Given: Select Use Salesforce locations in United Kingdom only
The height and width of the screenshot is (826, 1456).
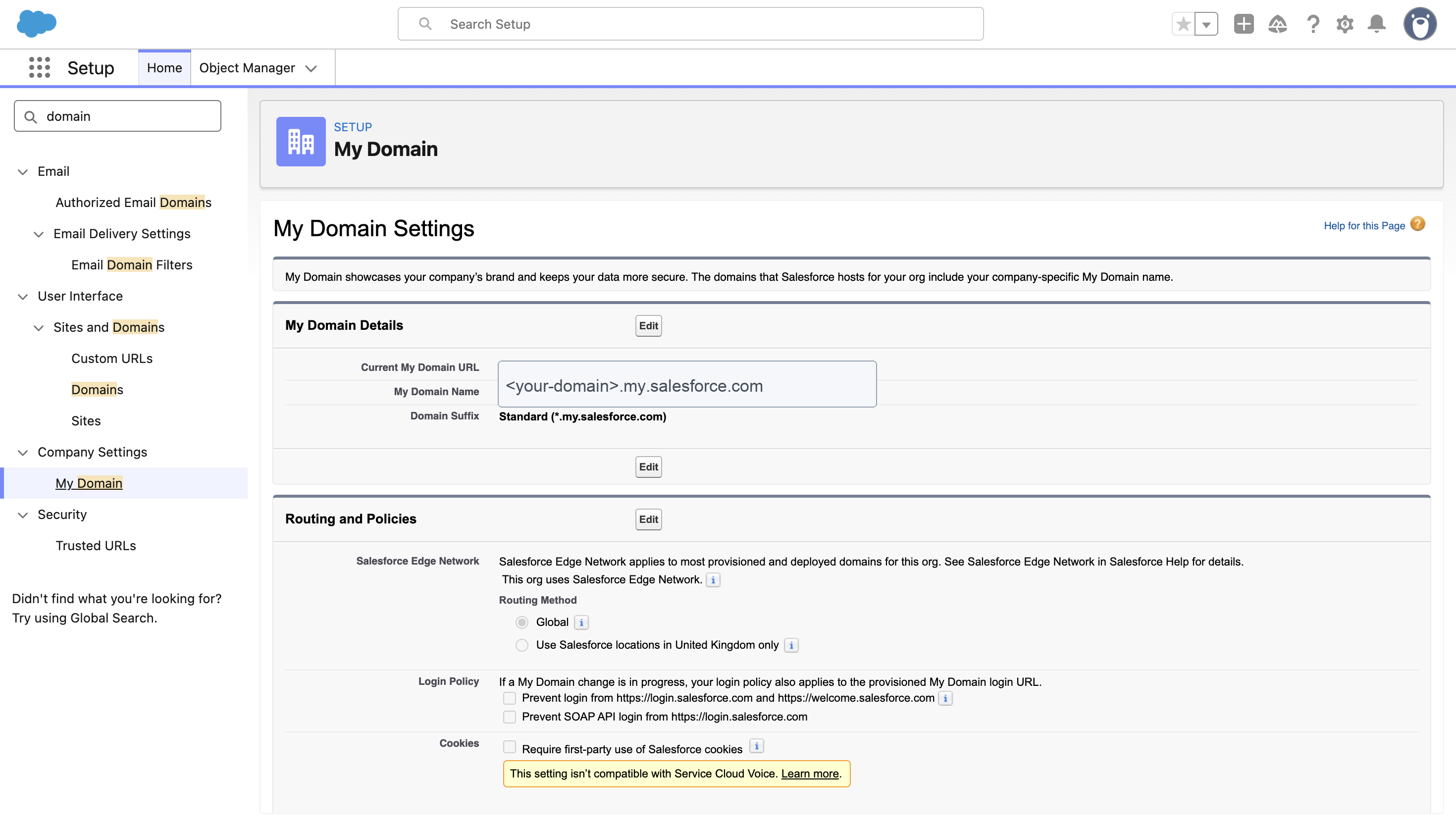Looking at the screenshot, I should [x=522, y=645].
